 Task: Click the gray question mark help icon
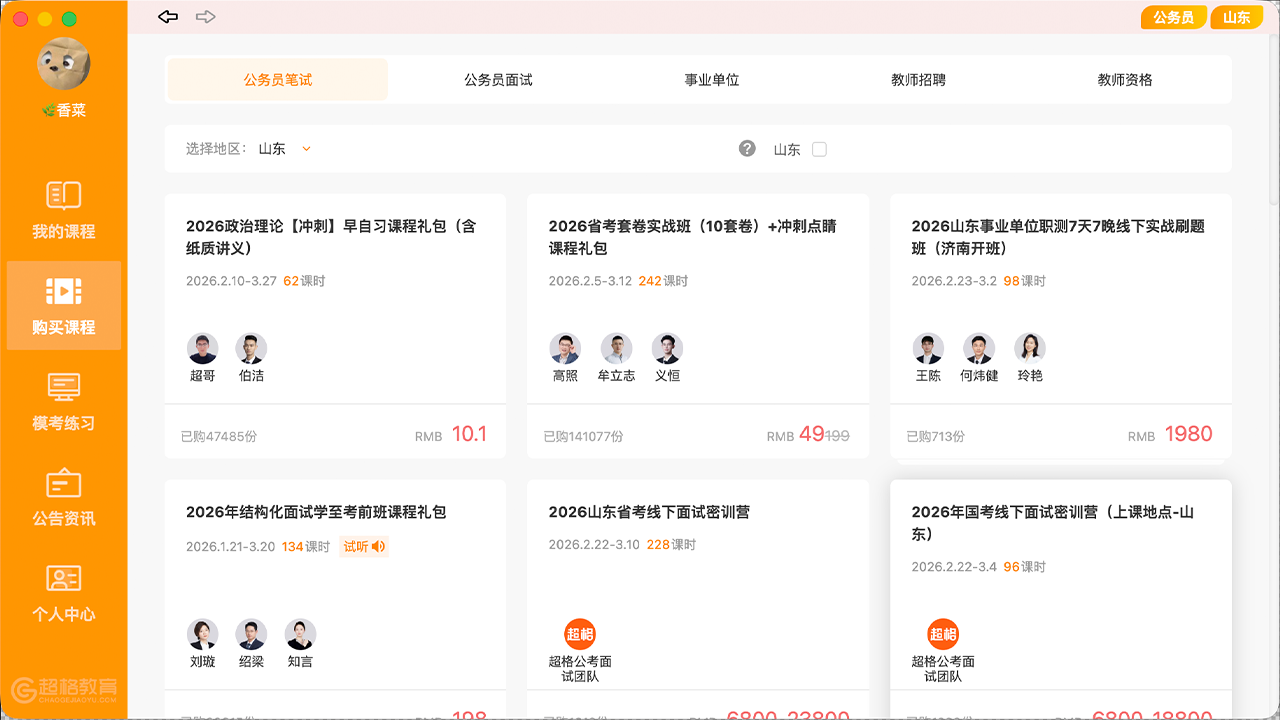pyautogui.click(x=747, y=149)
